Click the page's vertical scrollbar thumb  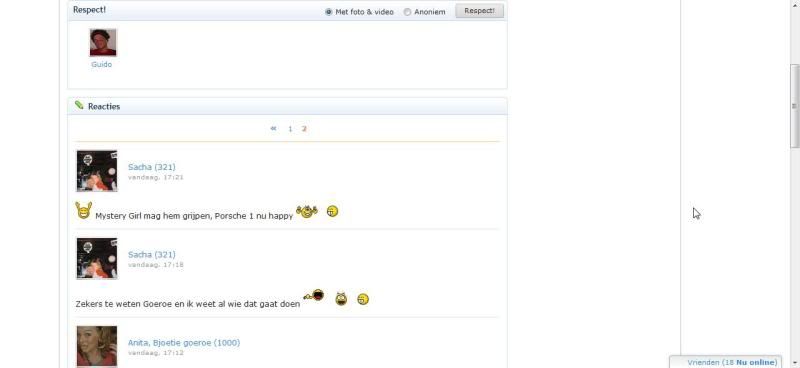(x=794, y=106)
